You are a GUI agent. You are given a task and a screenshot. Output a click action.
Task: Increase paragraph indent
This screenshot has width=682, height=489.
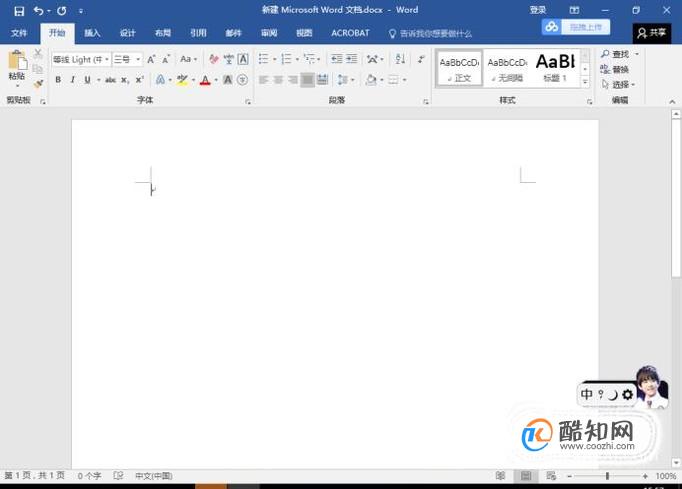[x=351, y=59]
